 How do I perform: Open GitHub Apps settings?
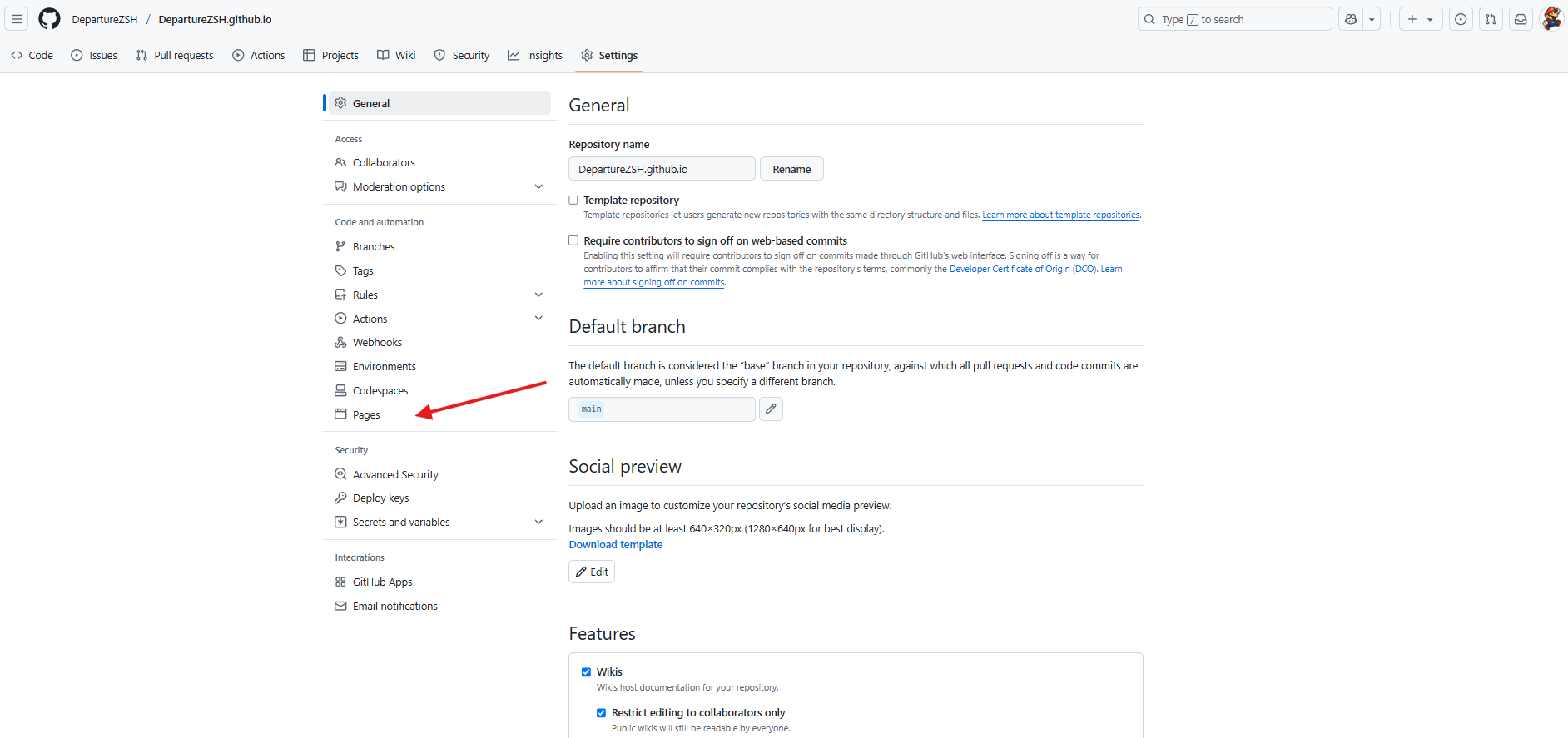440,582
